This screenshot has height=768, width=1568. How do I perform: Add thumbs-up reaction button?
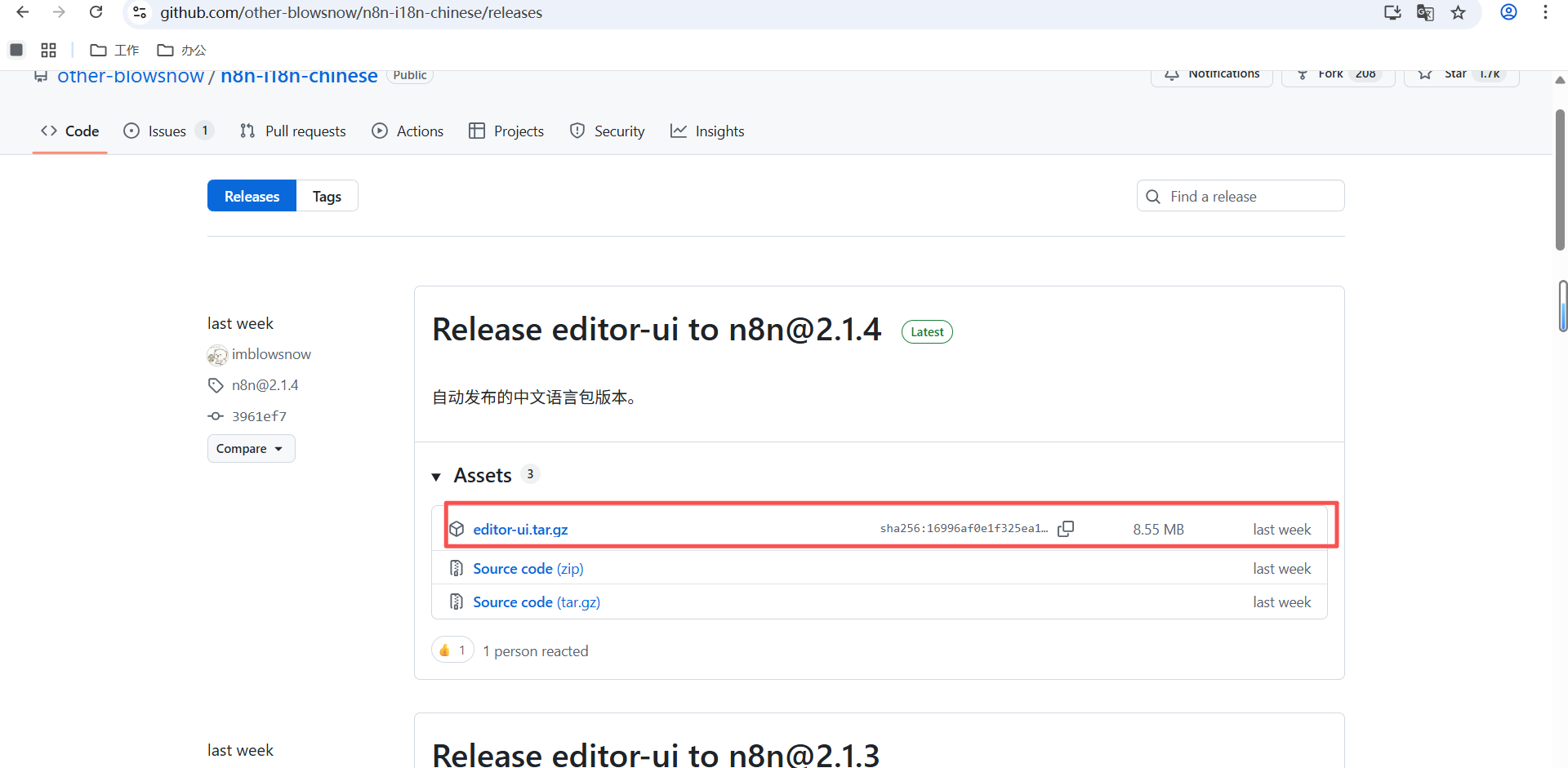point(452,650)
